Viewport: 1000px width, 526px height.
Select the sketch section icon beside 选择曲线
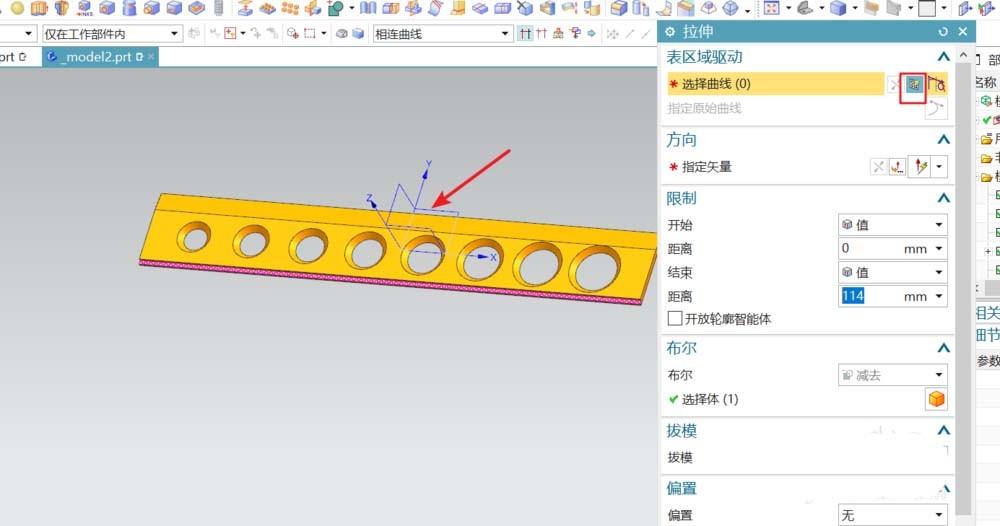[914, 84]
